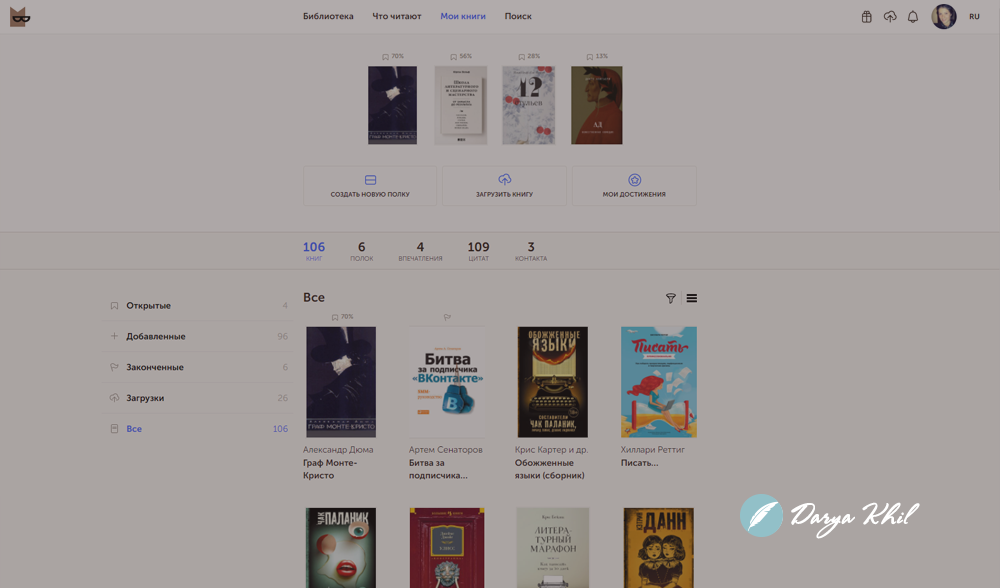Open the 28% read '12 стульев' thumbnail
This screenshot has width=1000, height=588.
[x=528, y=105]
